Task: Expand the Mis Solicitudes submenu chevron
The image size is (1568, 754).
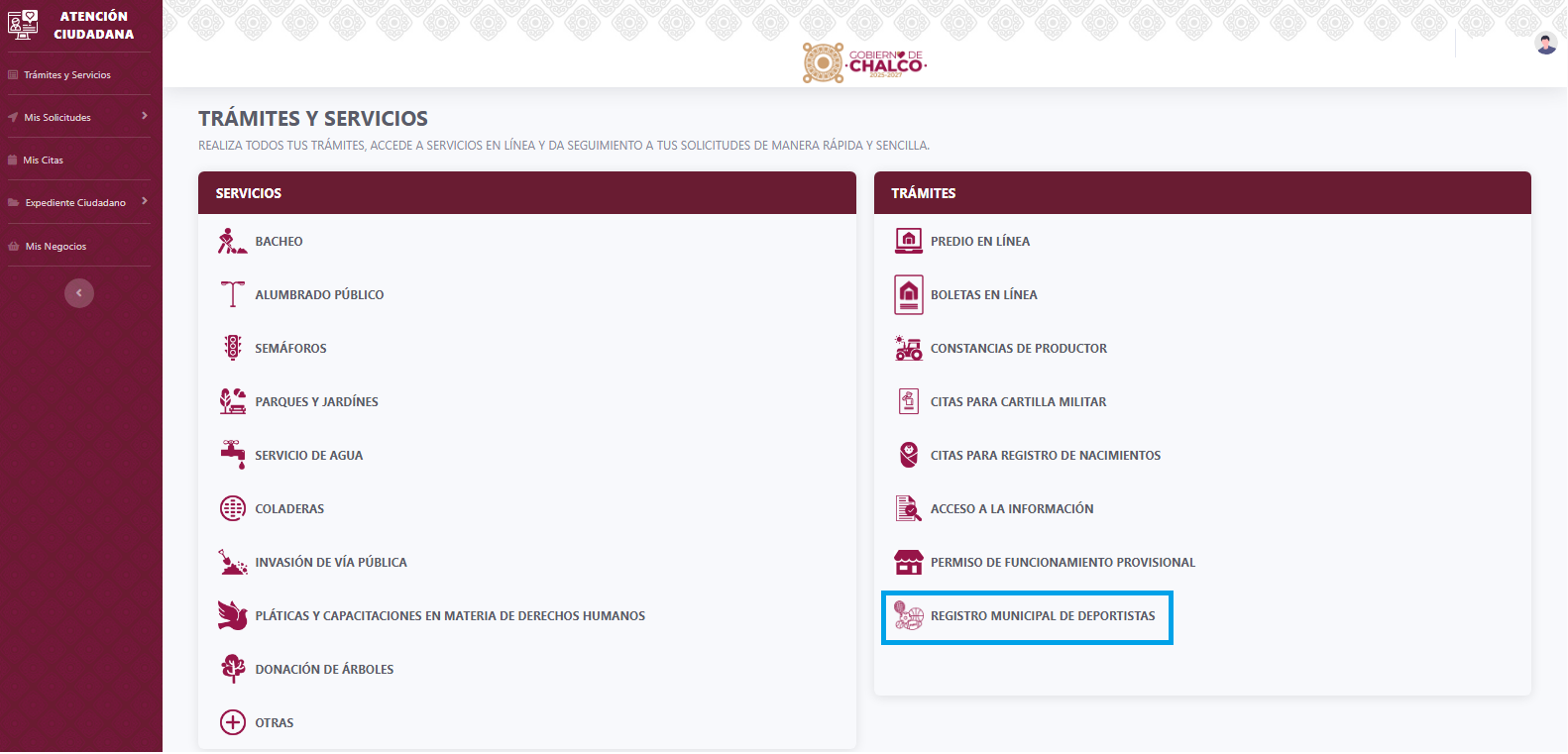Action: coord(145,116)
